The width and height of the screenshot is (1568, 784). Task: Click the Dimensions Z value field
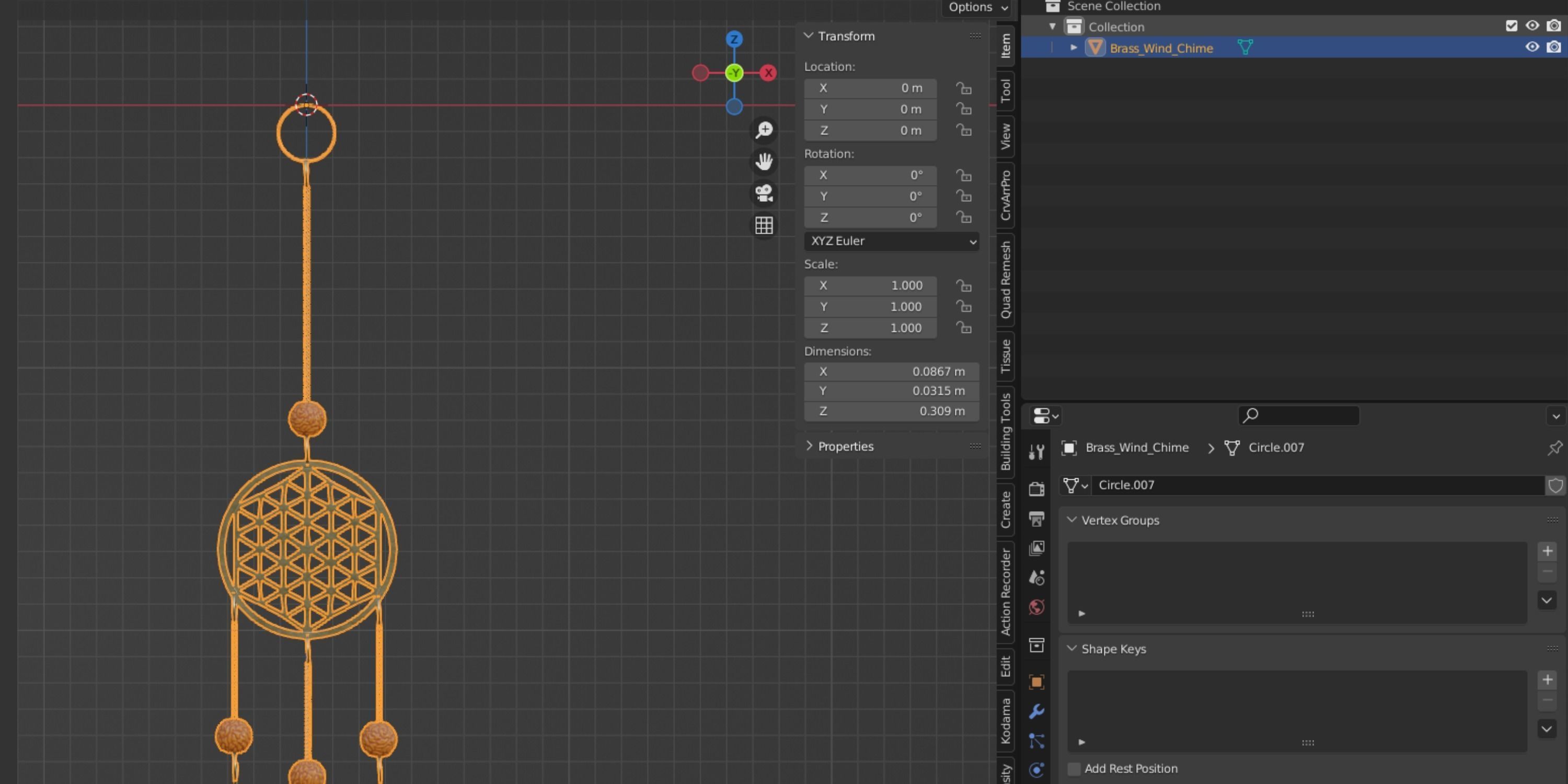point(891,411)
